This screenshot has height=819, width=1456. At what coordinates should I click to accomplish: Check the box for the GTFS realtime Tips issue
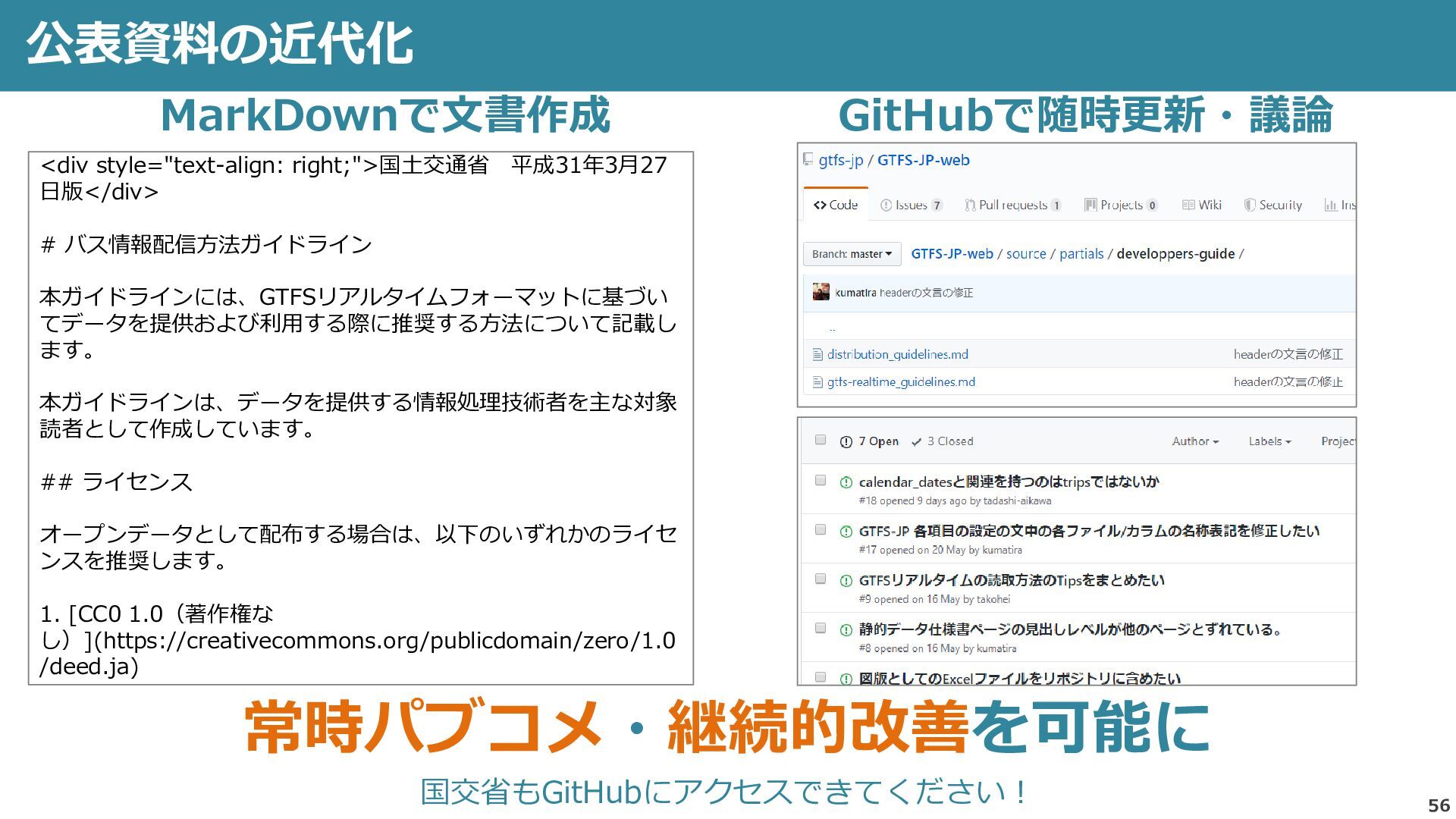820,579
